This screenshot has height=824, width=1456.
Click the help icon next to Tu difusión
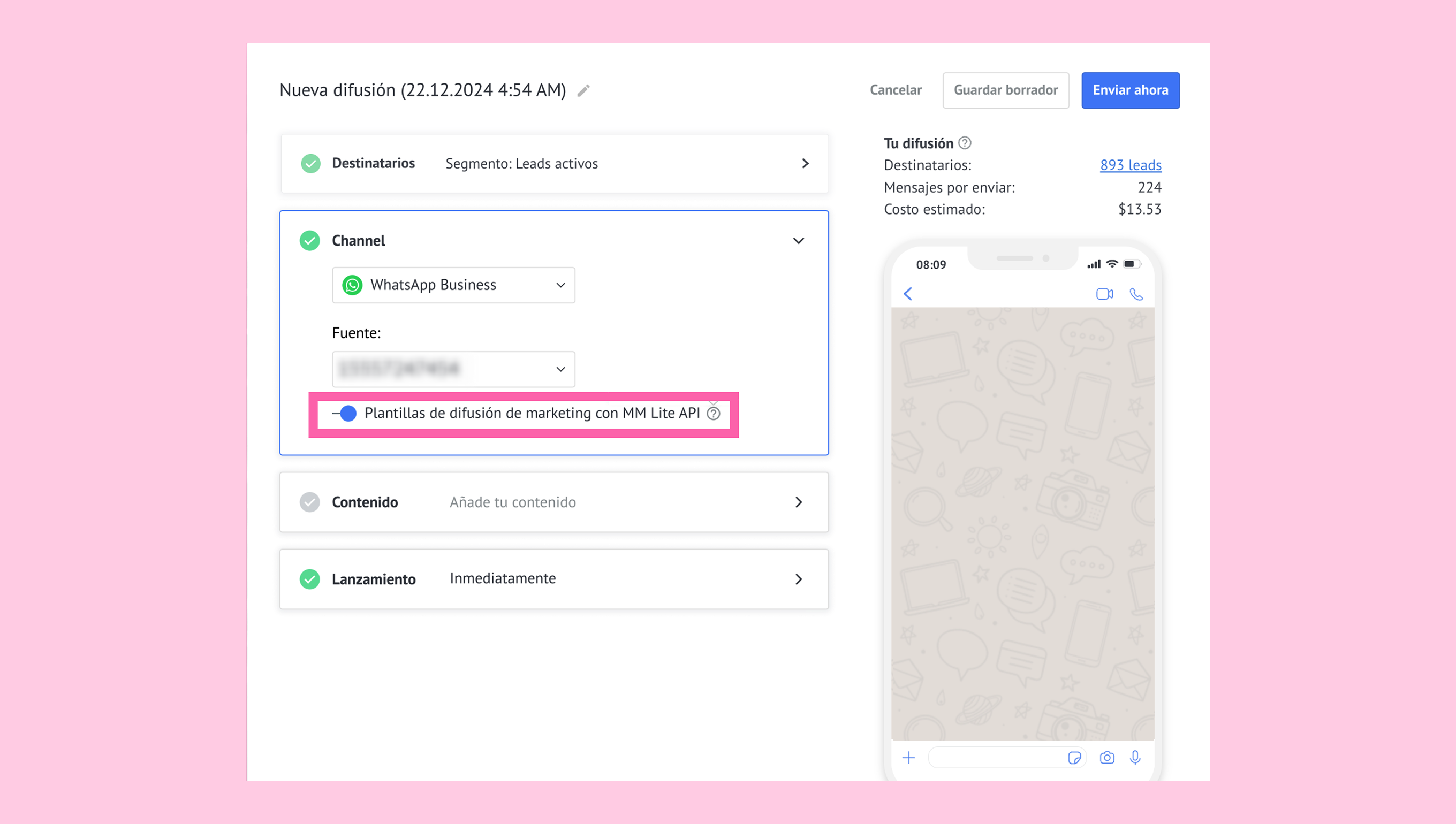pyautogui.click(x=965, y=143)
